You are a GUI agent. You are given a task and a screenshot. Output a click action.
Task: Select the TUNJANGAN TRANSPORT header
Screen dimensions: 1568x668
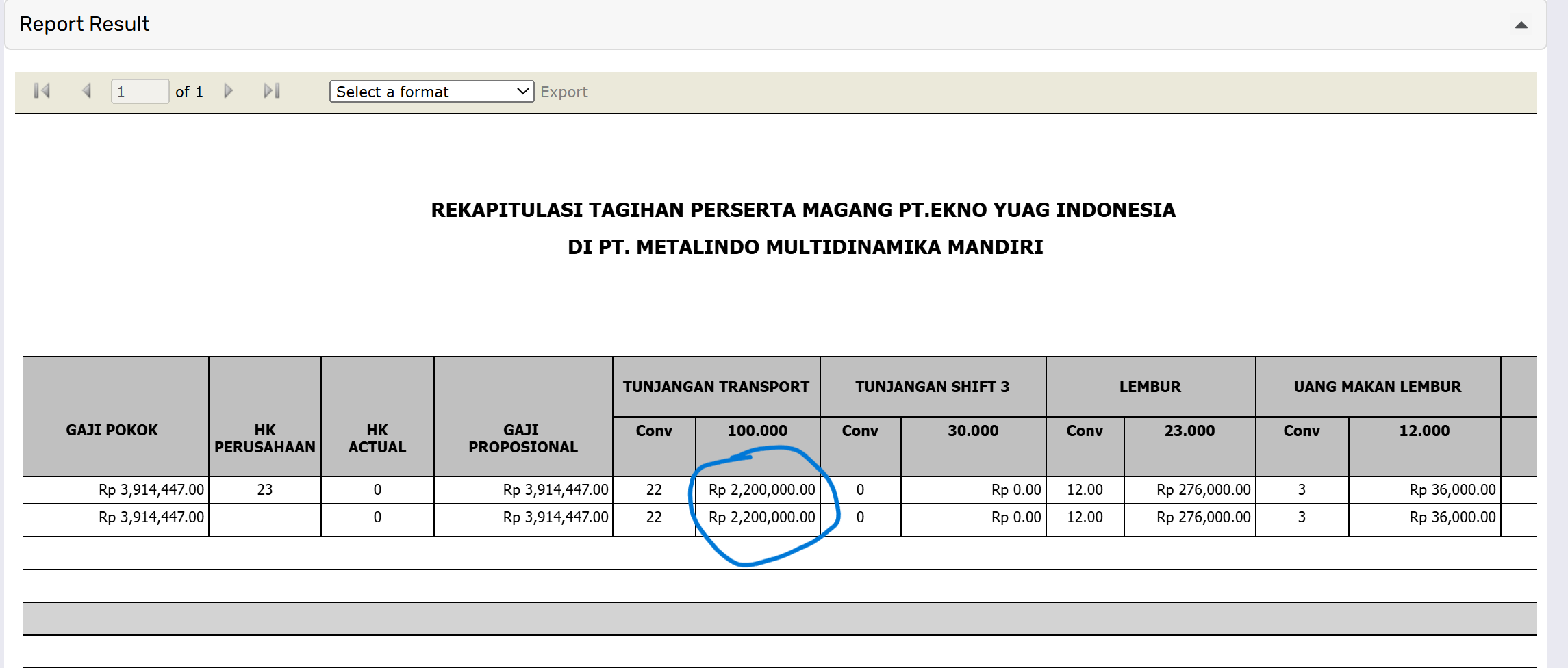coord(716,387)
